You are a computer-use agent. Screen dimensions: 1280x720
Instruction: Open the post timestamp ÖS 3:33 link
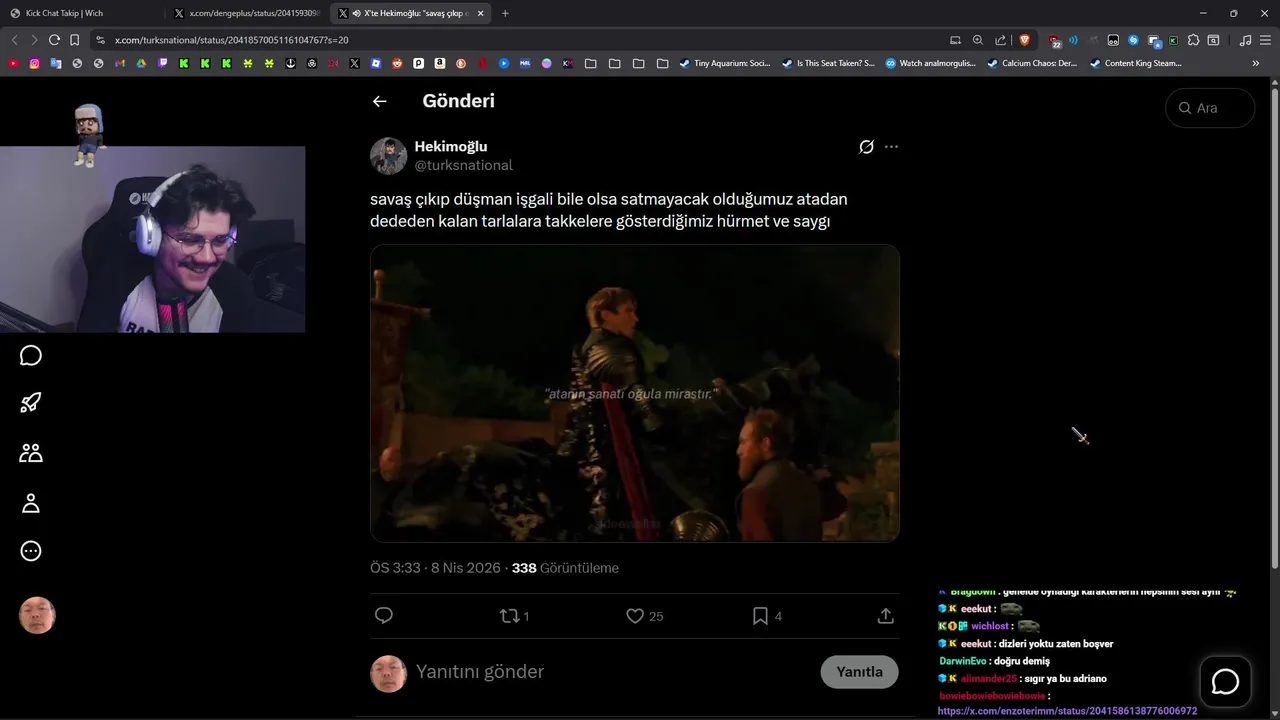click(435, 568)
